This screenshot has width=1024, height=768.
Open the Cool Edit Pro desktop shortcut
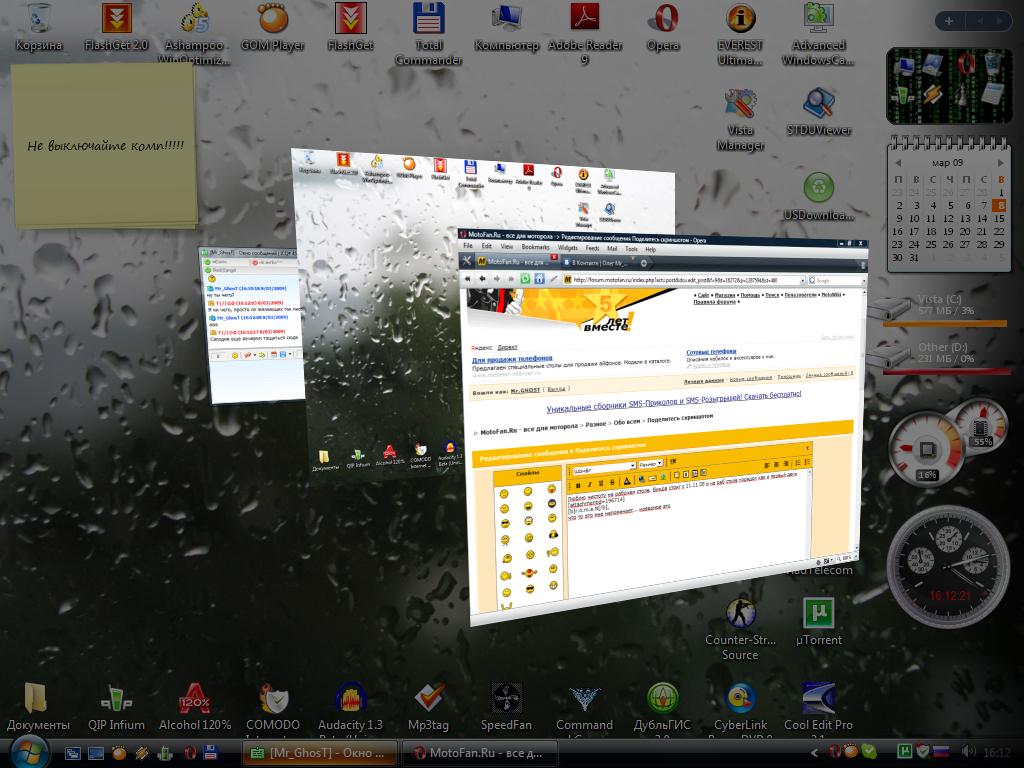tap(818, 709)
